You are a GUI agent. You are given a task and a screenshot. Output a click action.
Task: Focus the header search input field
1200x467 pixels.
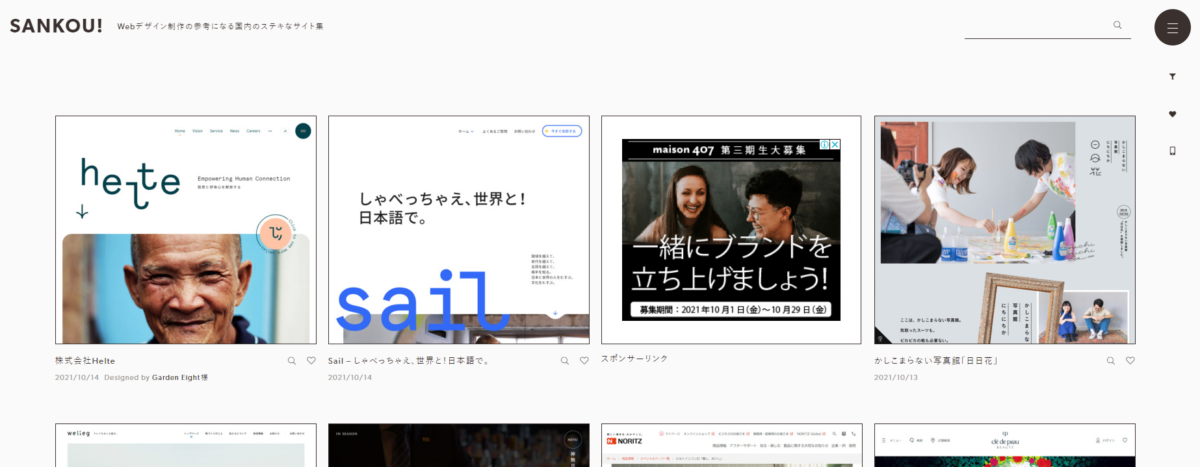pos(1037,26)
